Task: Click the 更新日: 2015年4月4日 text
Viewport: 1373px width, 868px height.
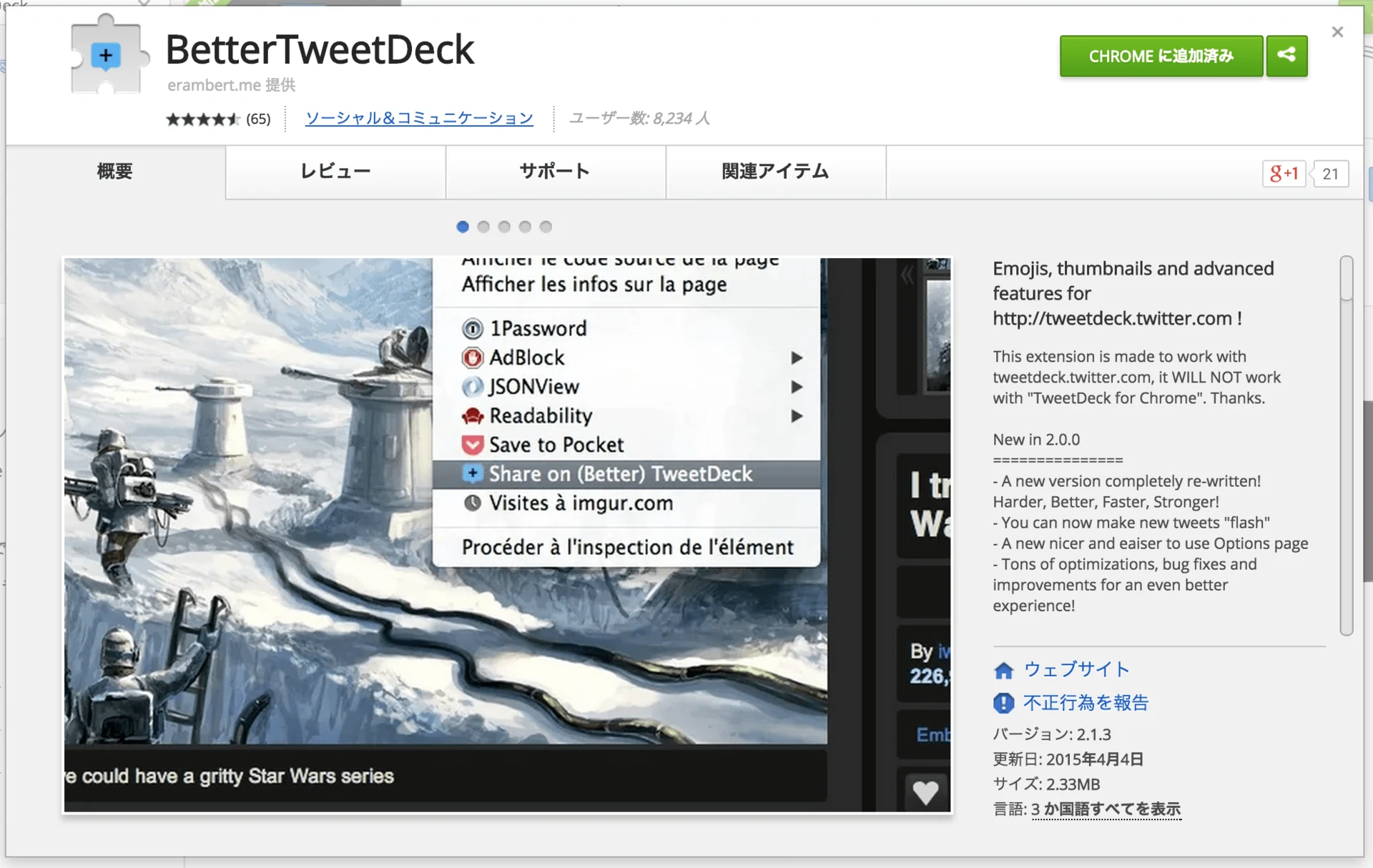Action: pyautogui.click(x=1068, y=759)
